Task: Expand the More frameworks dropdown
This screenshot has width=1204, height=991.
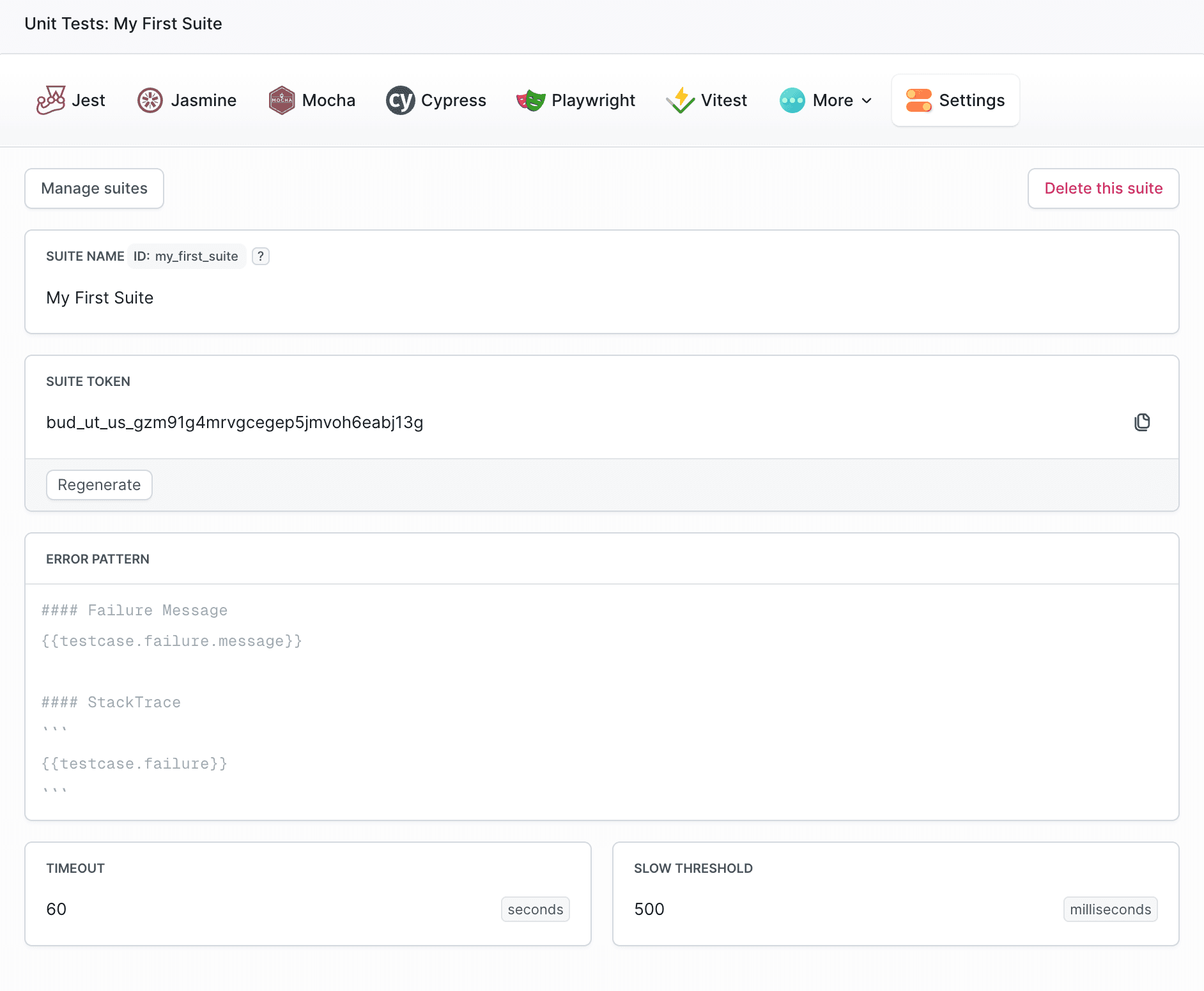Action: coord(826,100)
